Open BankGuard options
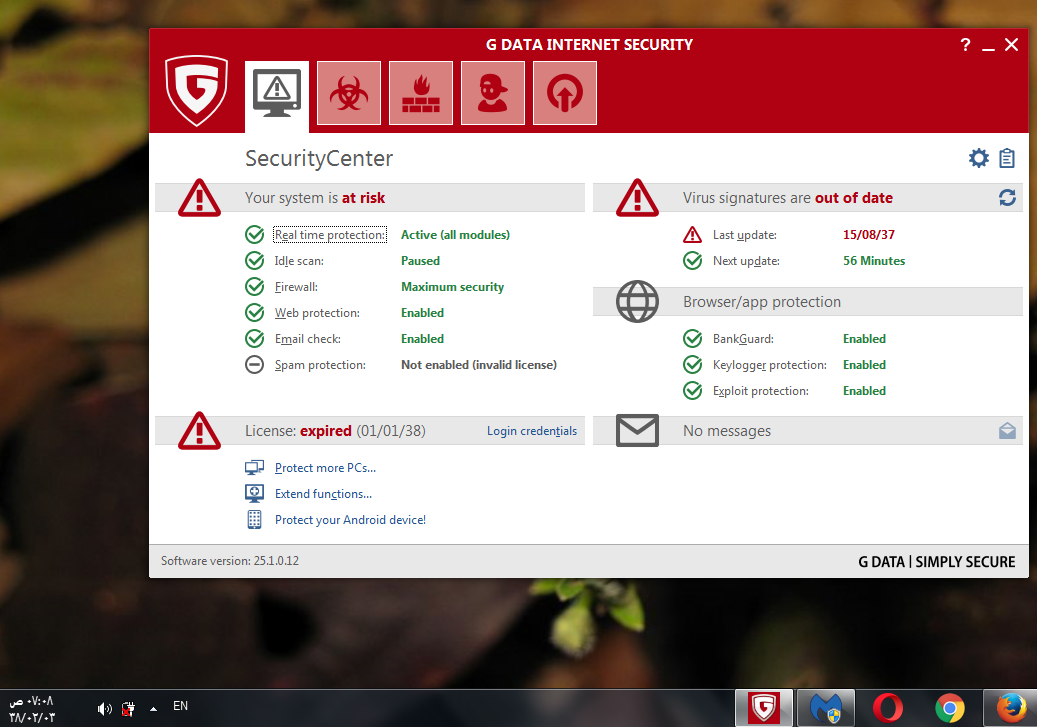This screenshot has width=1037, height=727. pyautogui.click(x=743, y=339)
